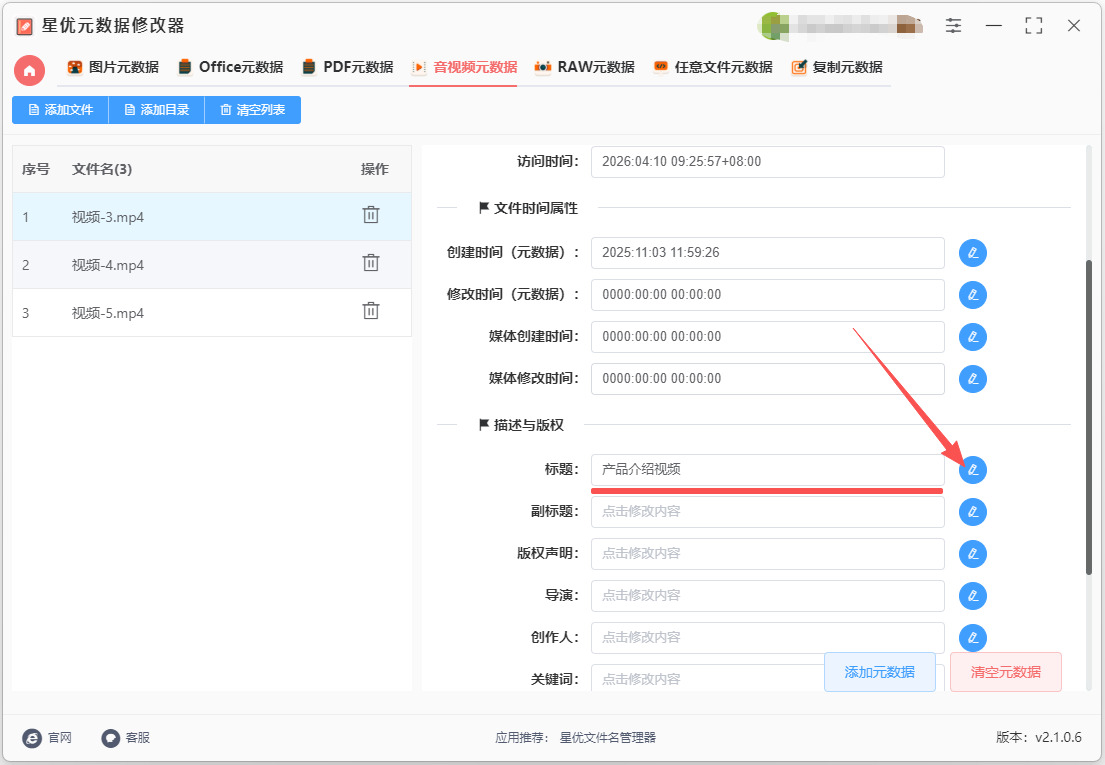Click 媒体修改时间 value field
This screenshot has height=765, width=1105.
[767, 378]
